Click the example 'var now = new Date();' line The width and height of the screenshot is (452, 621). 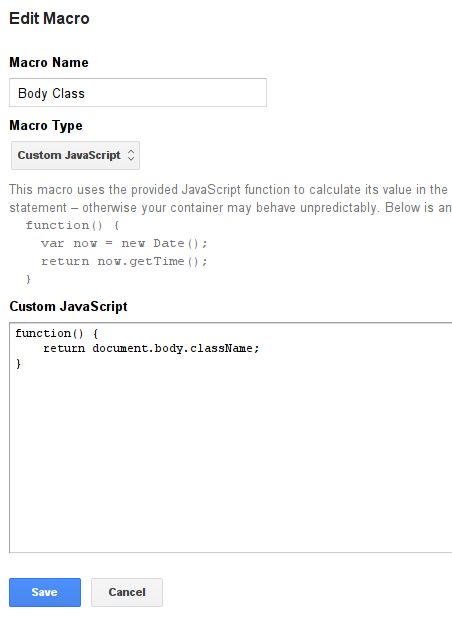coord(124,243)
